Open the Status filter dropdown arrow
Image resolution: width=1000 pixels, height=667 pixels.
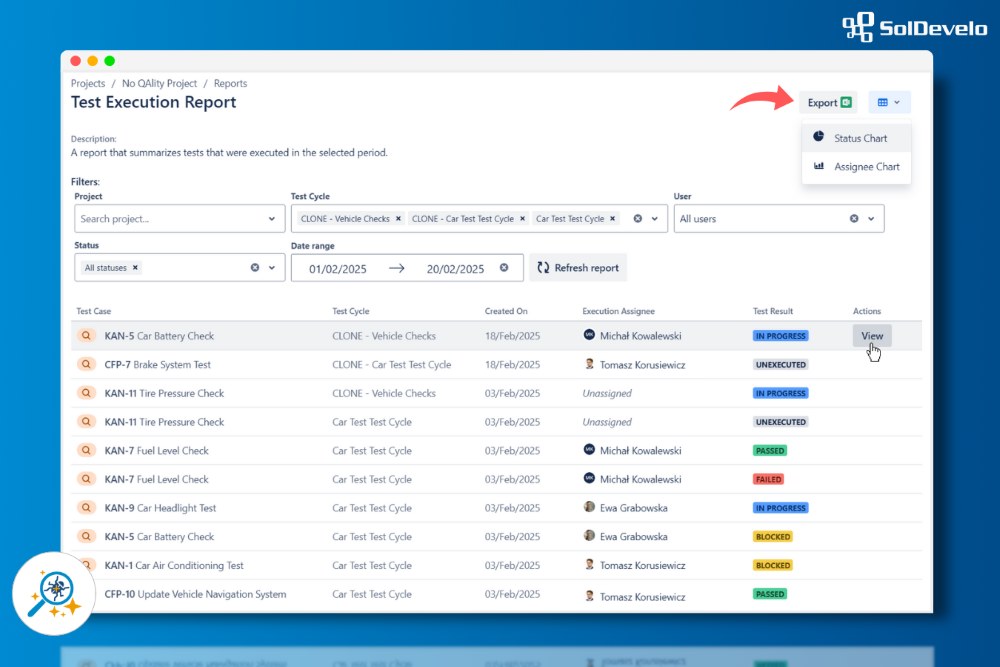point(272,268)
